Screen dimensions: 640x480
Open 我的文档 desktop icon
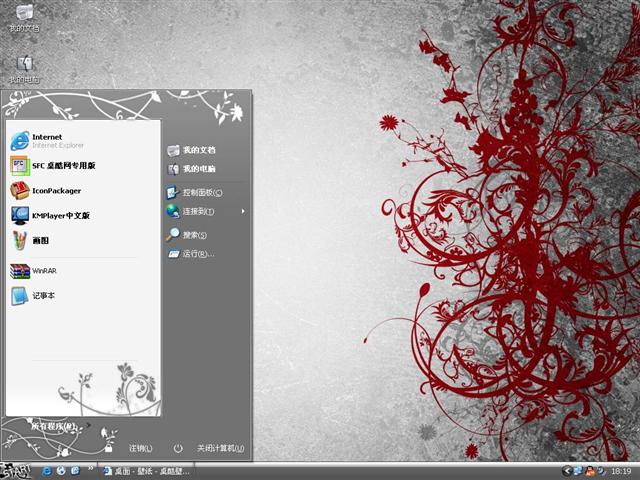click(x=24, y=15)
